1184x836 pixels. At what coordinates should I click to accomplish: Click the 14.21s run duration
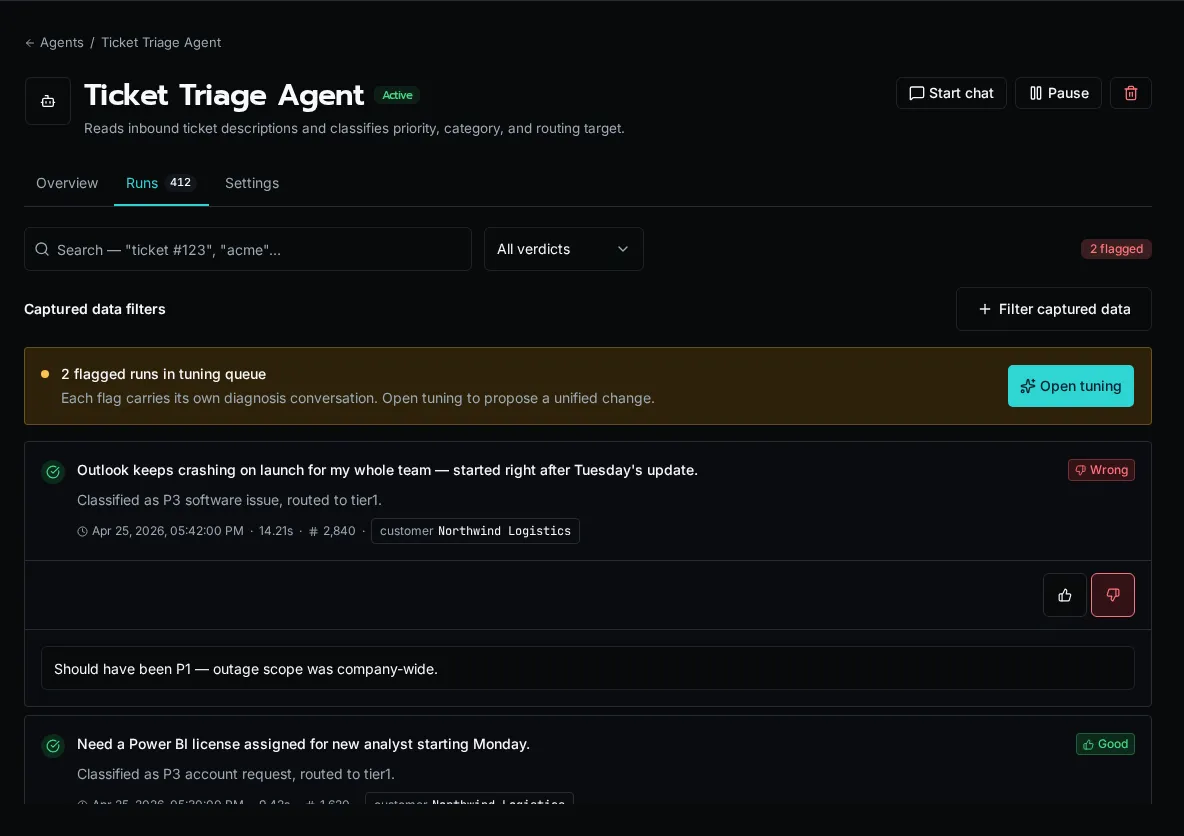(x=276, y=531)
